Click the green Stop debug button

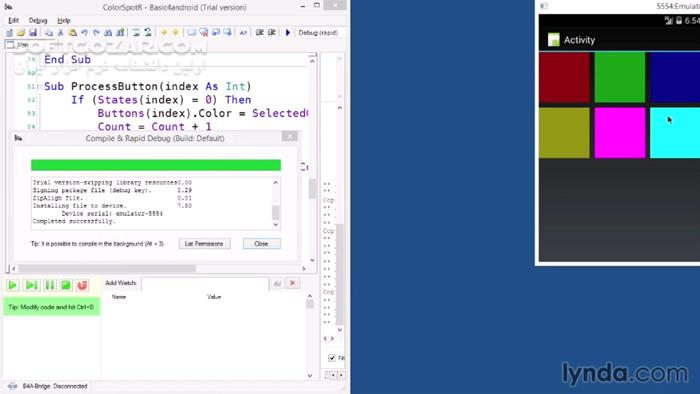(x=66, y=285)
